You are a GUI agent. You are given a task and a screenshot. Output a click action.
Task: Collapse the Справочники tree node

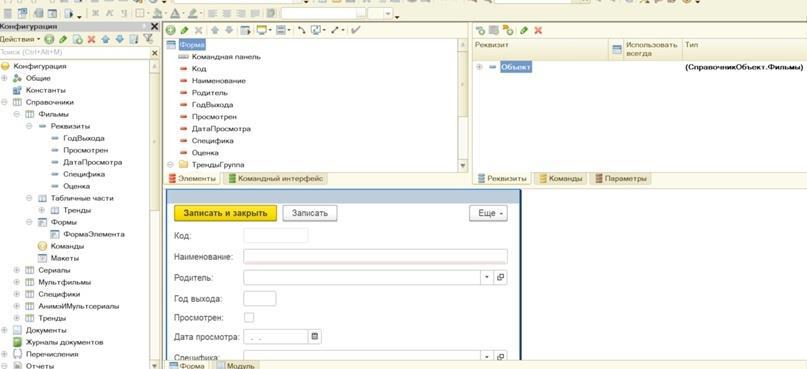[x=5, y=102]
